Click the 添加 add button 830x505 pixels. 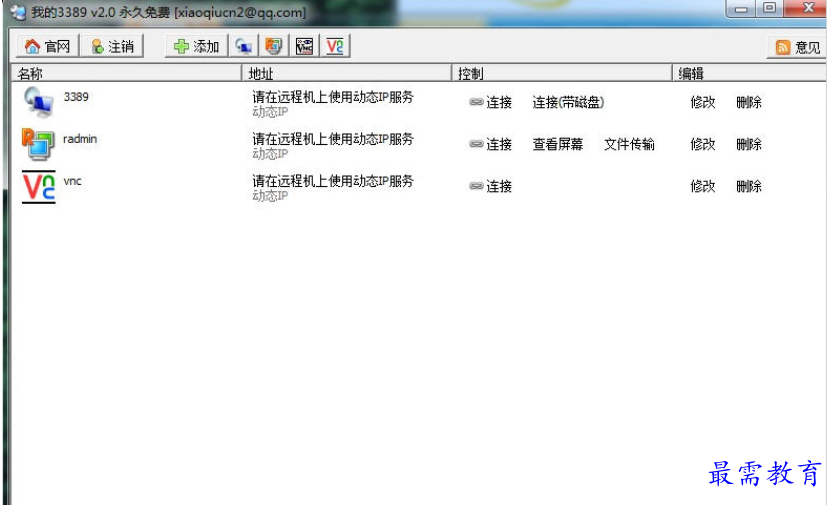[x=196, y=47]
